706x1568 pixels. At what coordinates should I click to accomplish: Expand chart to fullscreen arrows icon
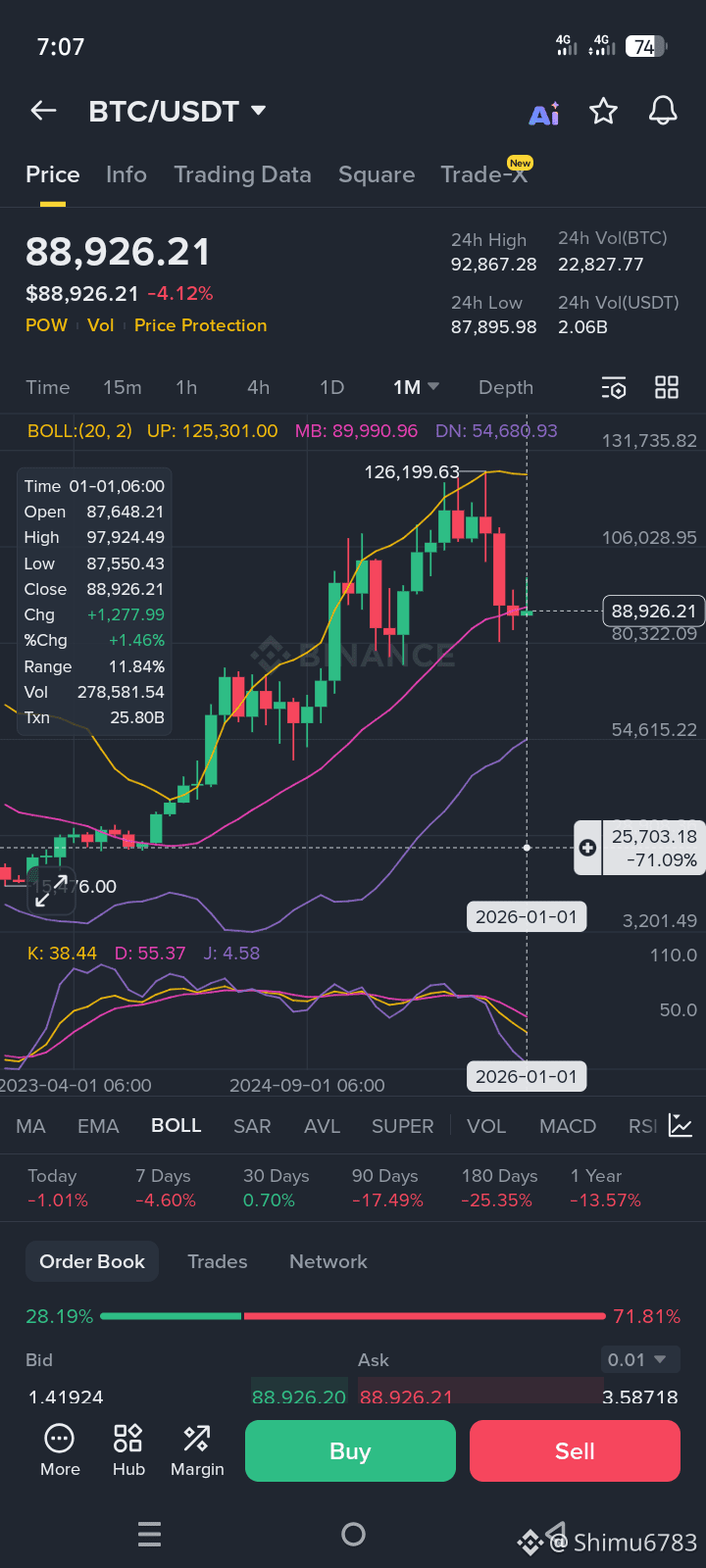point(51,890)
